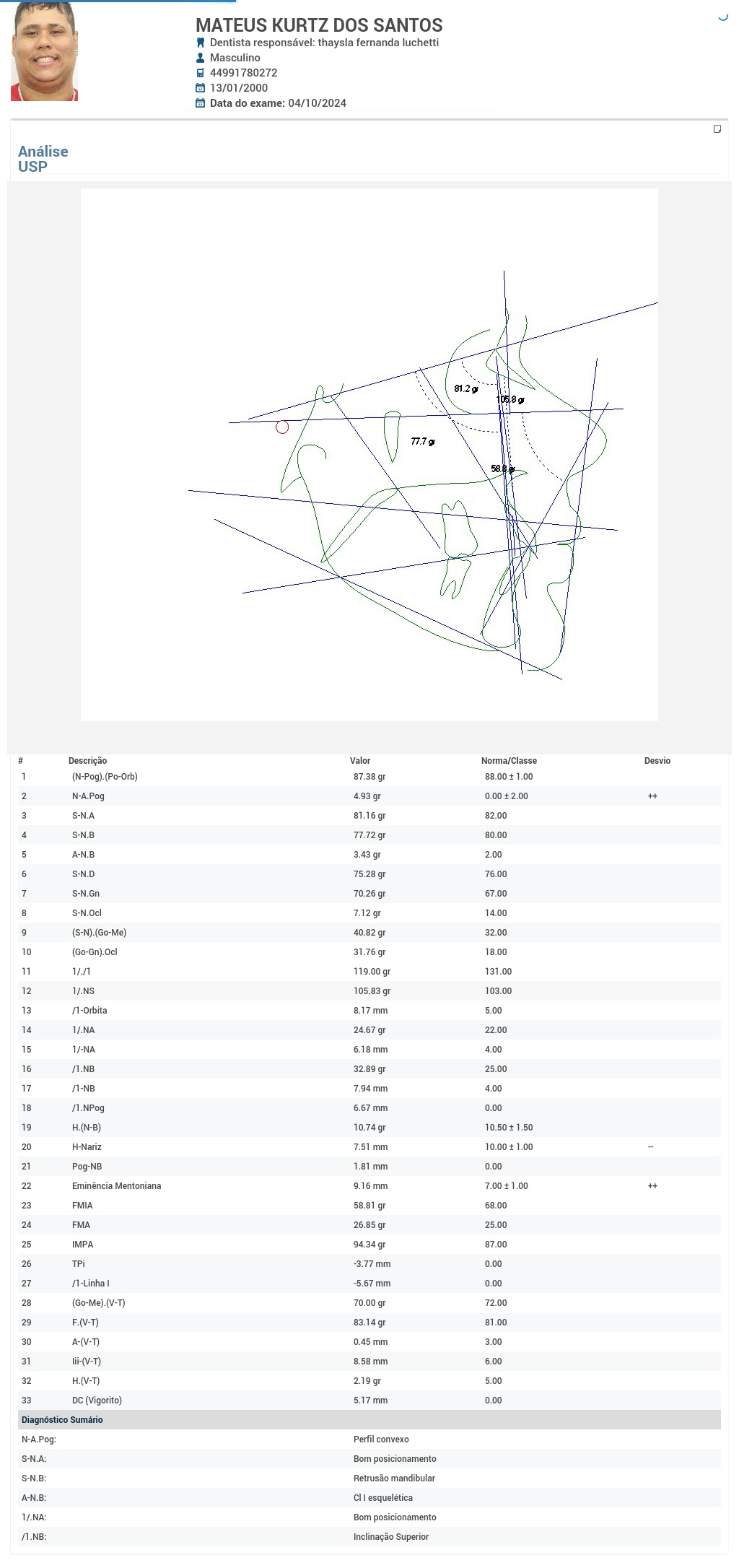Click the calendar icon beside Data do exame
The image size is (739, 1568).
coord(201,103)
